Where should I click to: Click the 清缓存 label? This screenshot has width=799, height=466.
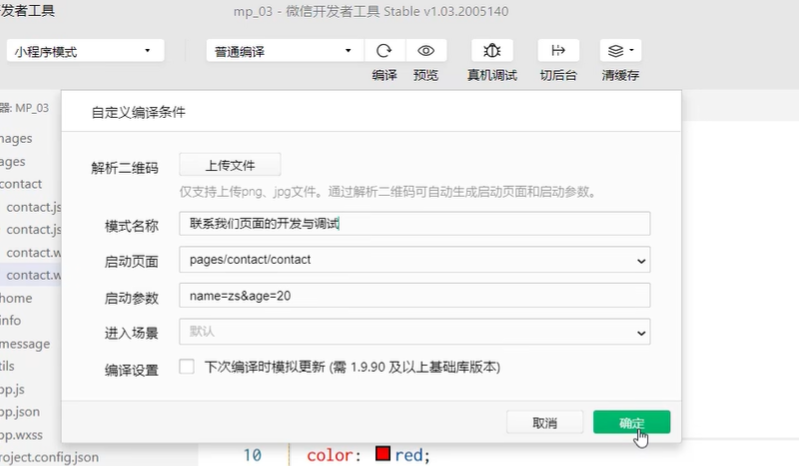(x=620, y=75)
